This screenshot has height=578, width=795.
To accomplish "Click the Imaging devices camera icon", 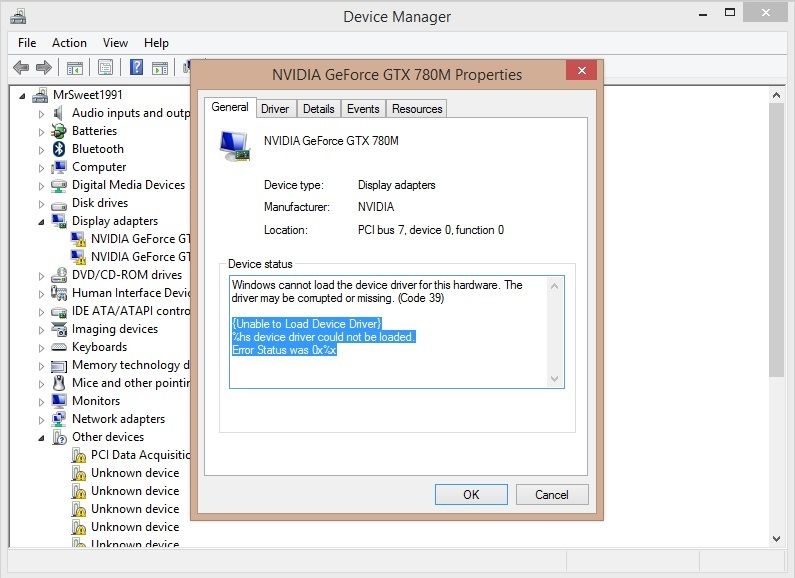I will 59,330.
